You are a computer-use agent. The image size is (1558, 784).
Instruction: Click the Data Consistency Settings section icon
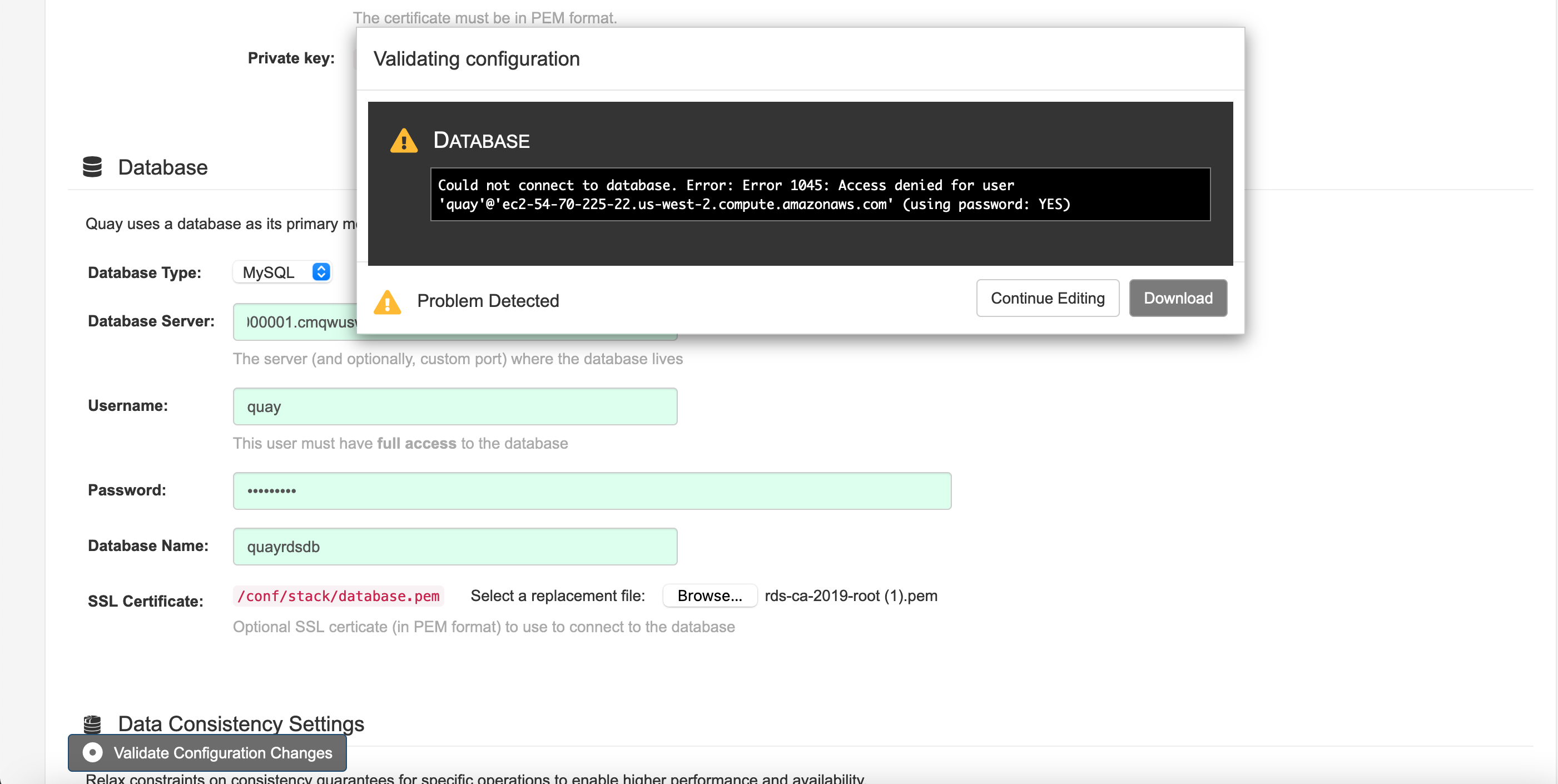pyautogui.click(x=92, y=723)
